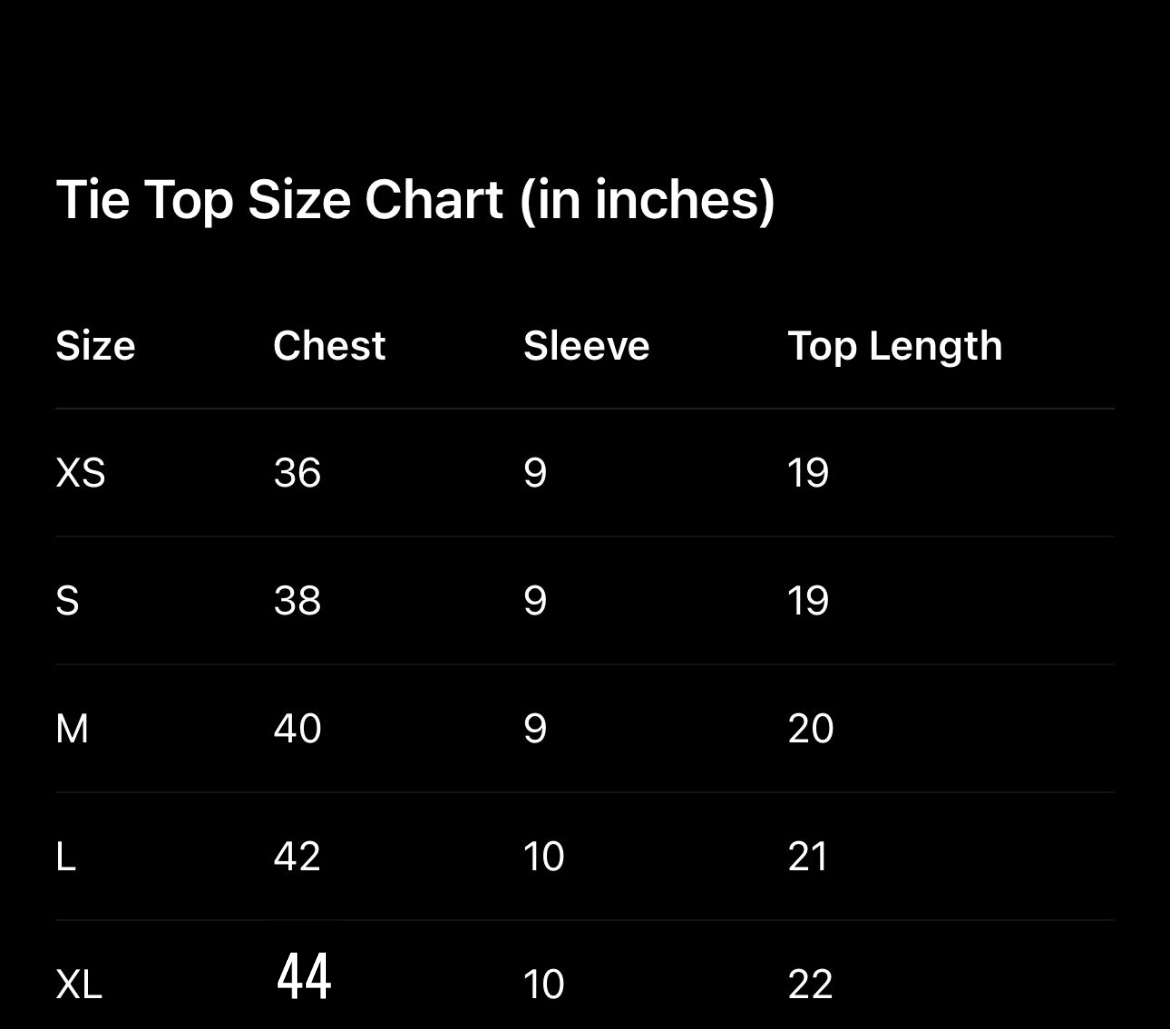This screenshot has width=1170, height=1029.
Task: Click the Chest column header
Action: pos(329,346)
